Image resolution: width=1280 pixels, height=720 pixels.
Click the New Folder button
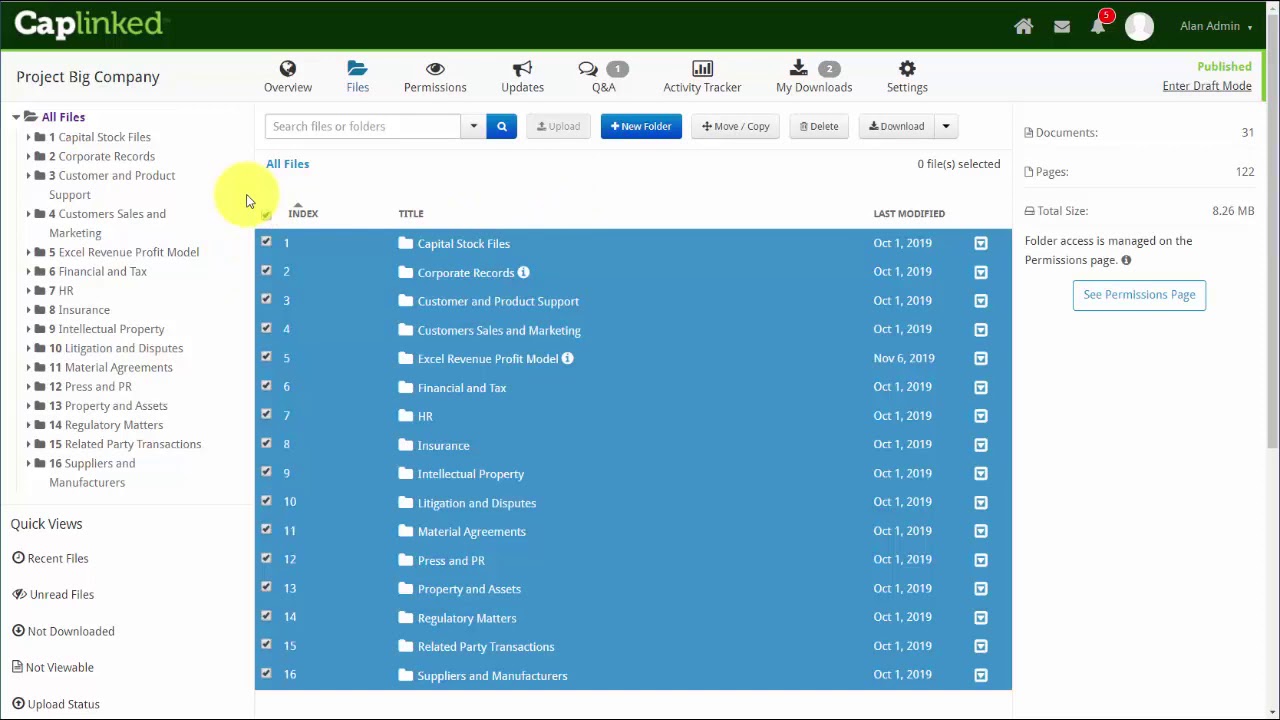tap(641, 126)
